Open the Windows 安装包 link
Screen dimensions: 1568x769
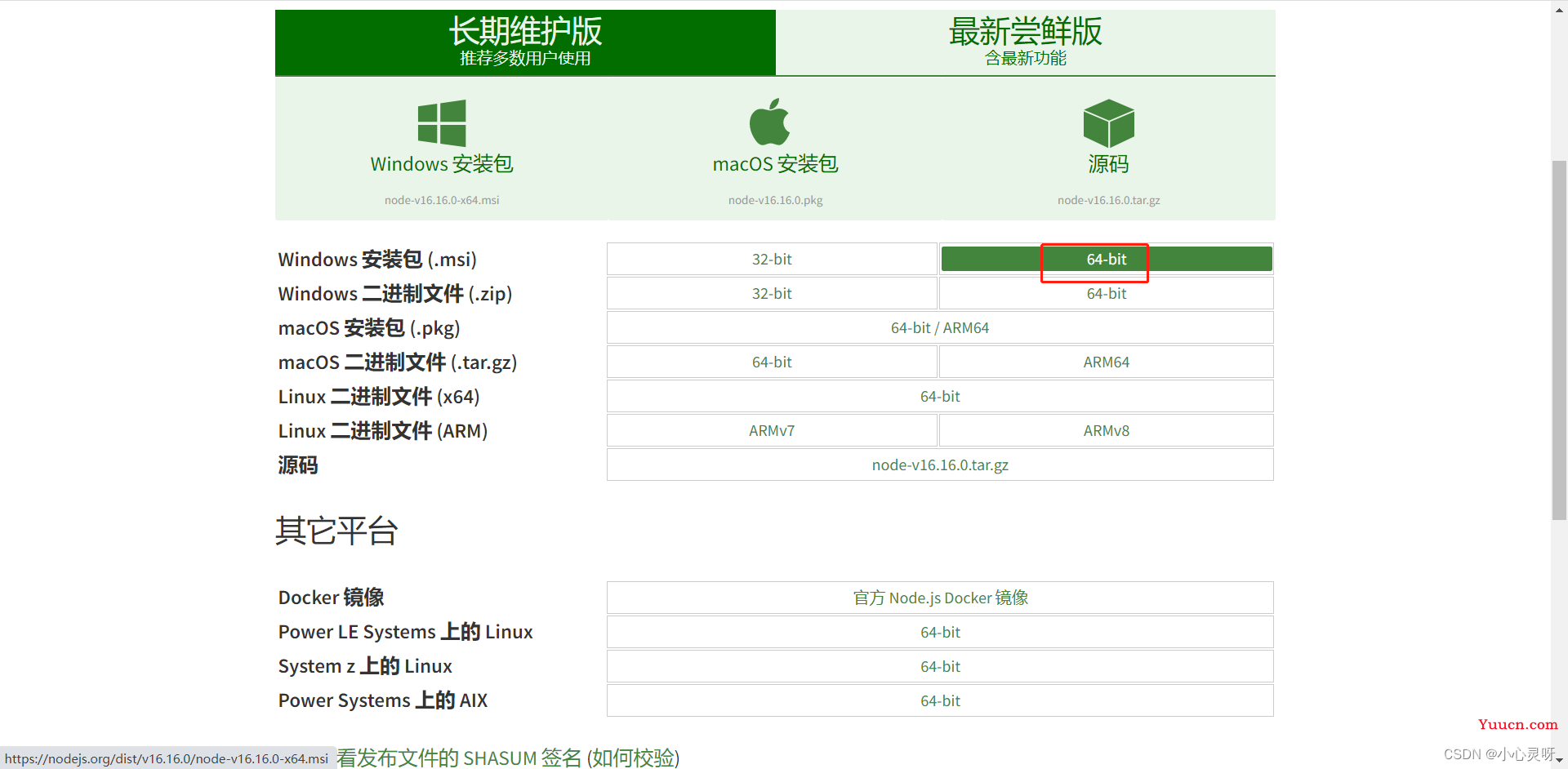click(x=442, y=164)
